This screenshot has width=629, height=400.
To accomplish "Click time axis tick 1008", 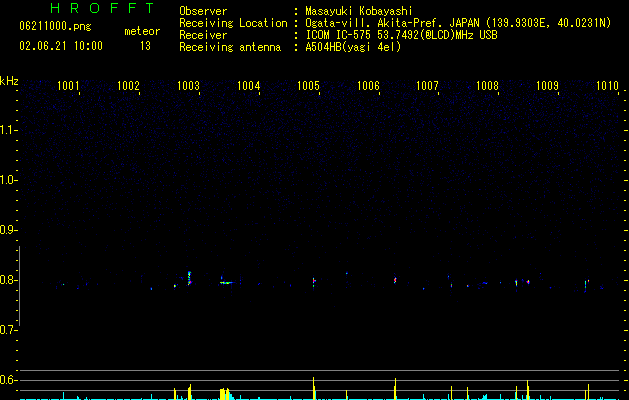I will [x=487, y=86].
